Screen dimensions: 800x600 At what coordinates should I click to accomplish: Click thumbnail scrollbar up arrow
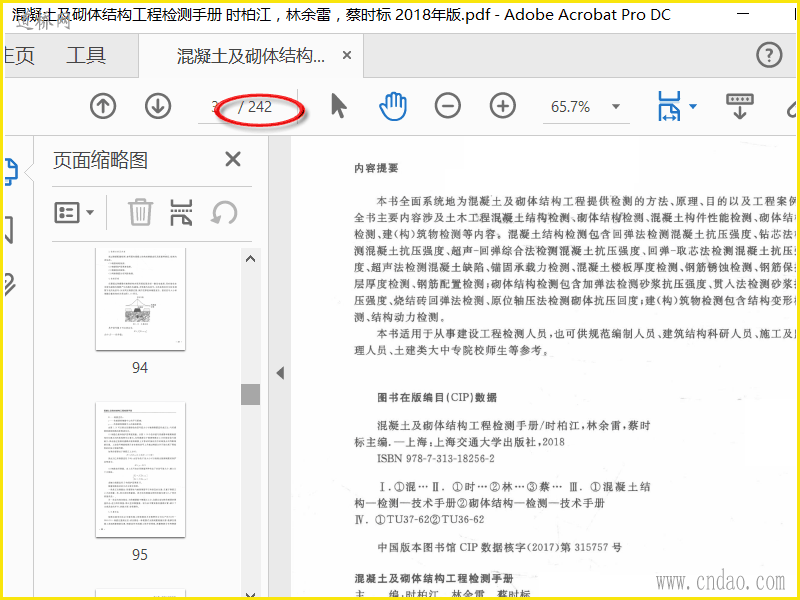coord(251,259)
